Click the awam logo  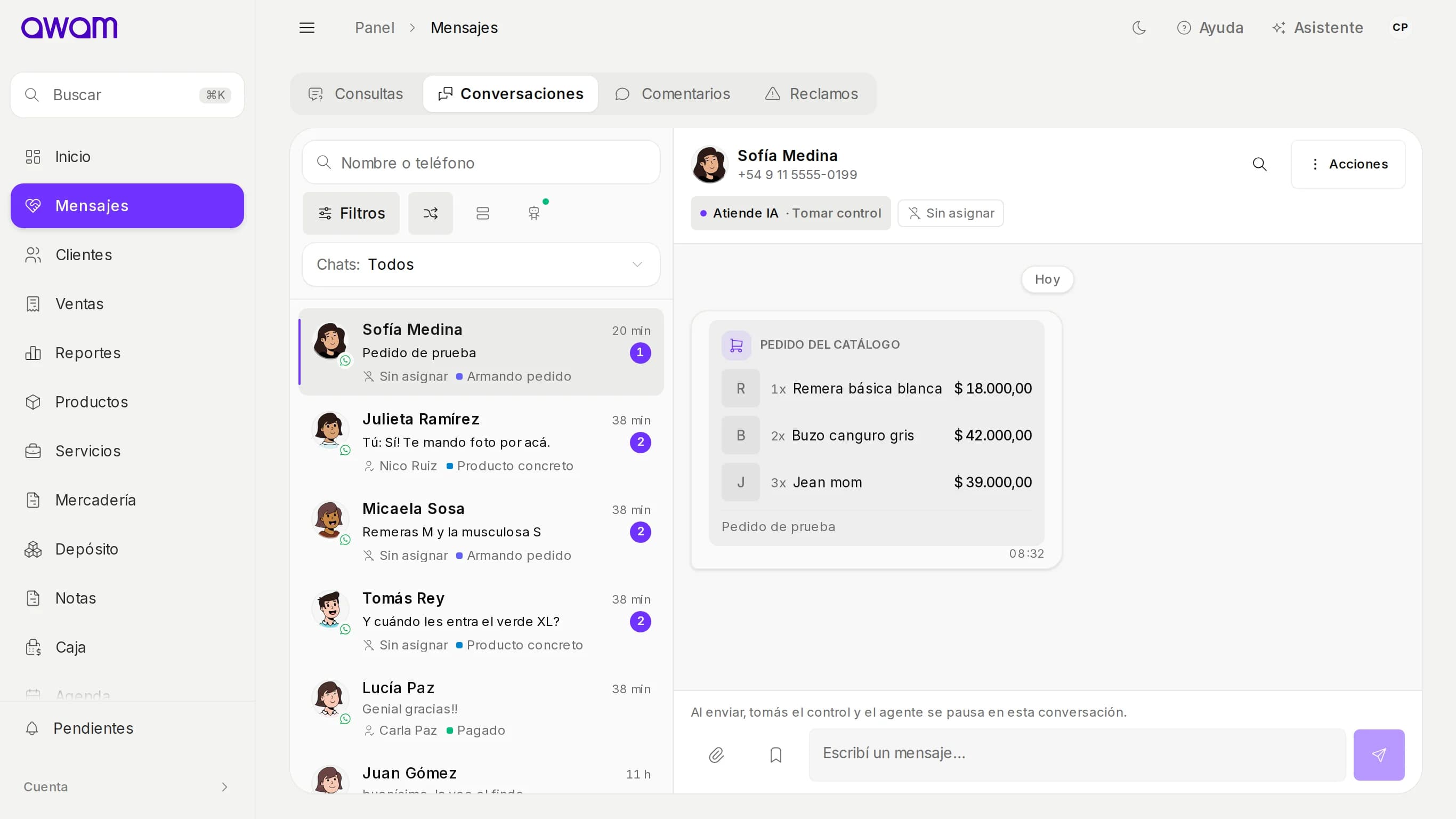click(69, 28)
